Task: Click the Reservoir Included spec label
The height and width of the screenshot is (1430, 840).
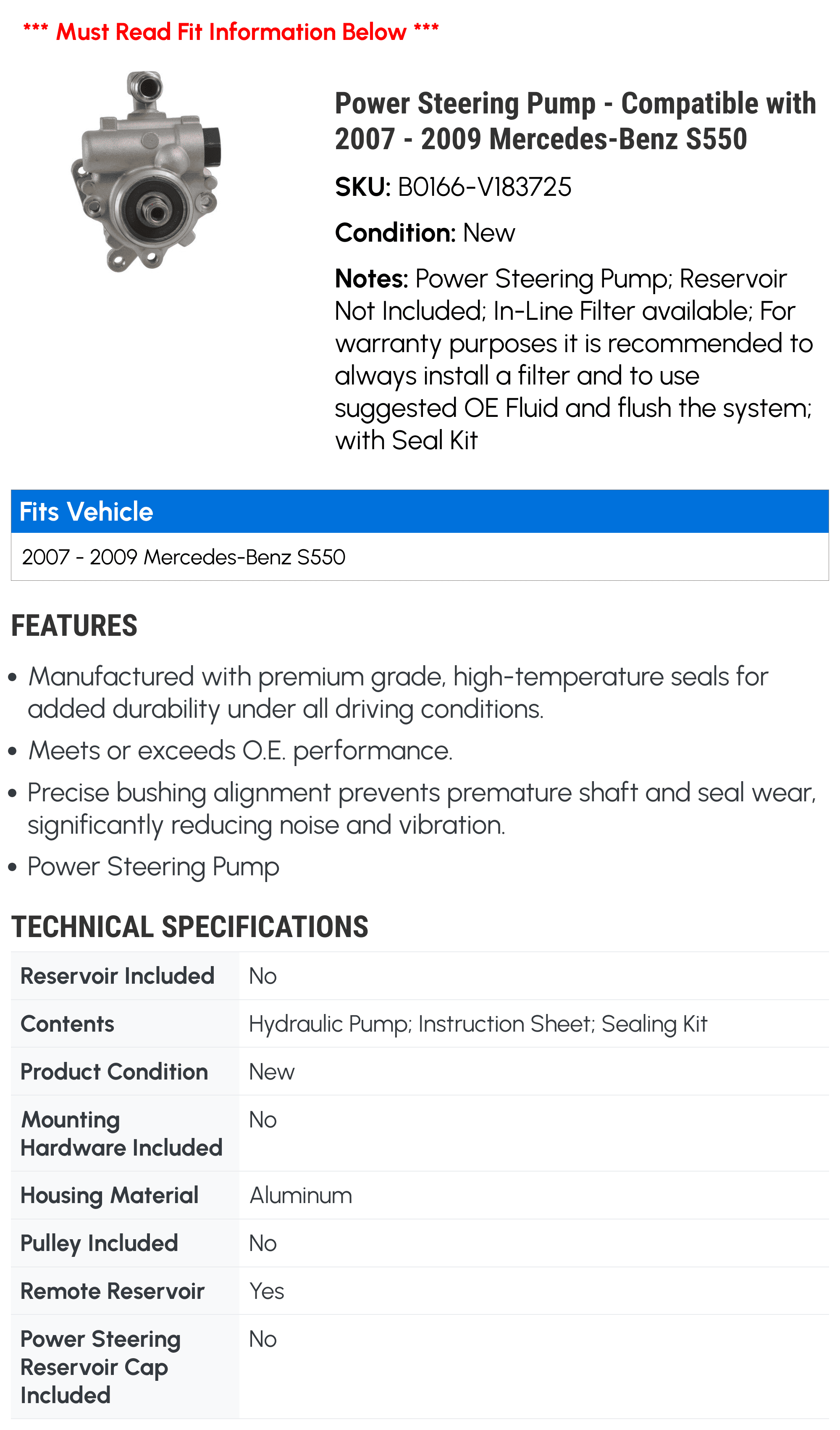Action: [118, 976]
